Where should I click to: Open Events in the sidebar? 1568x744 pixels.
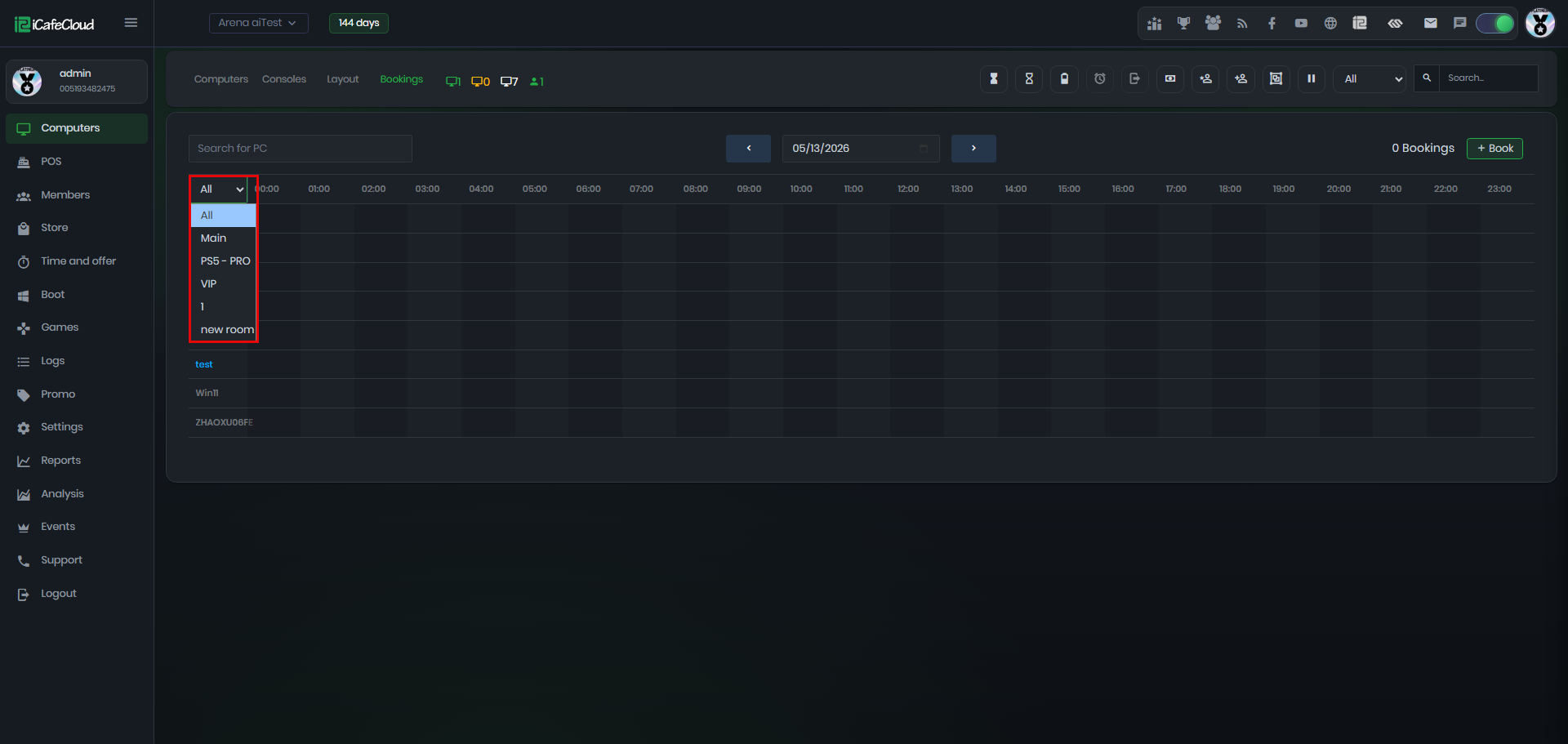(77, 527)
